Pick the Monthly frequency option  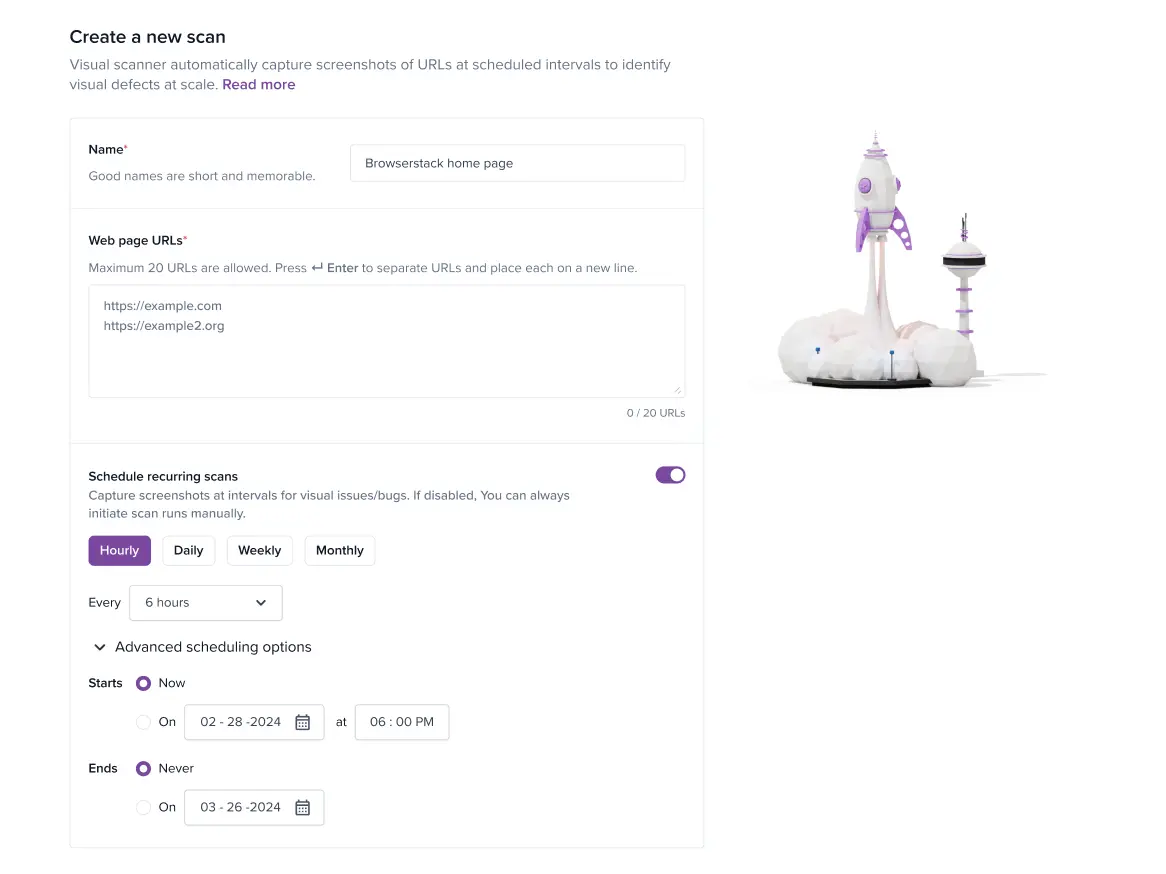tap(340, 550)
